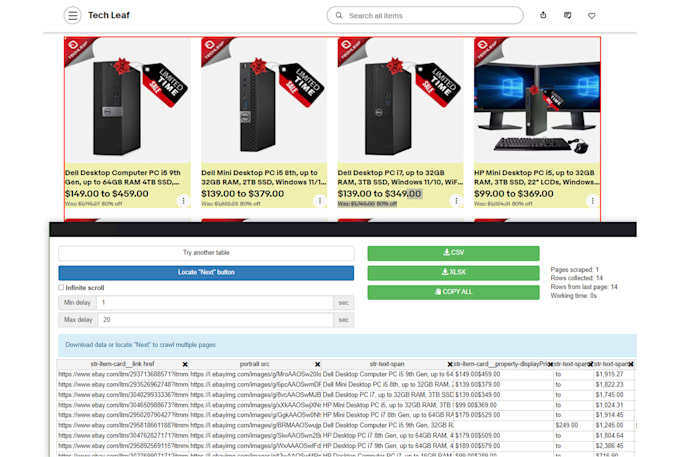Click table cell $1,745.00
The image size is (680, 457).
[613, 395]
